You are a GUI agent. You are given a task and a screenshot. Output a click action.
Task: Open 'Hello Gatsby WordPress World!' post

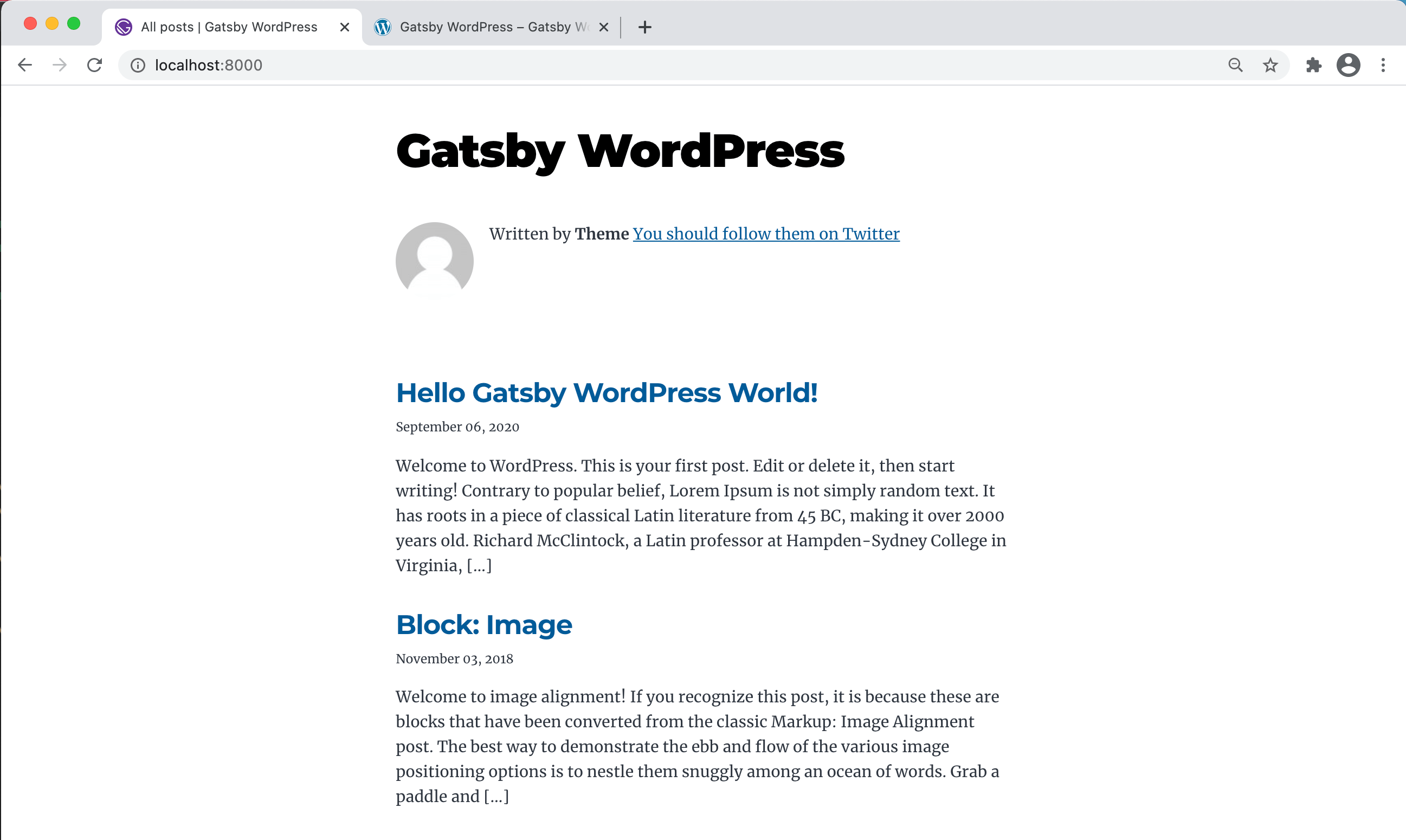tap(607, 393)
